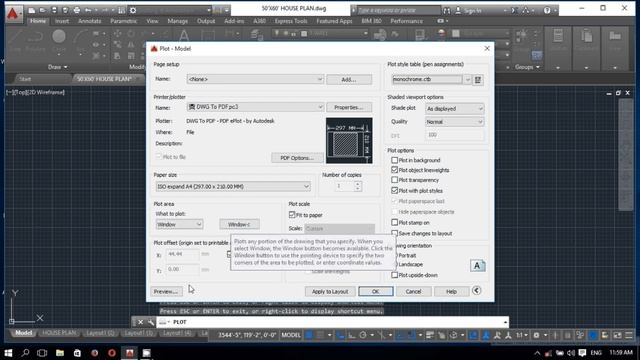Open the plot style table editor icon
The width and height of the screenshot is (640, 360).
[x=478, y=80]
